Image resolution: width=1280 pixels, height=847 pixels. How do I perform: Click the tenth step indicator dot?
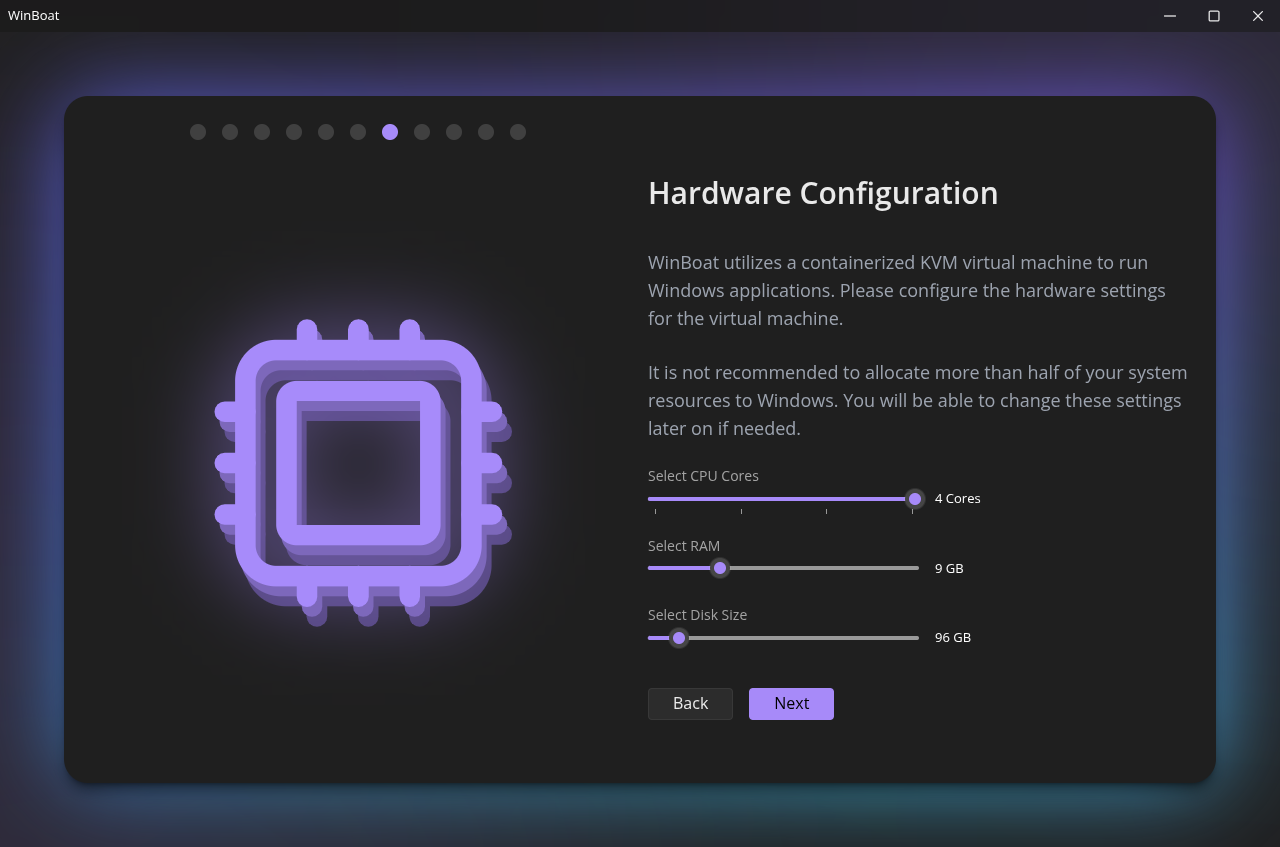[x=486, y=132]
